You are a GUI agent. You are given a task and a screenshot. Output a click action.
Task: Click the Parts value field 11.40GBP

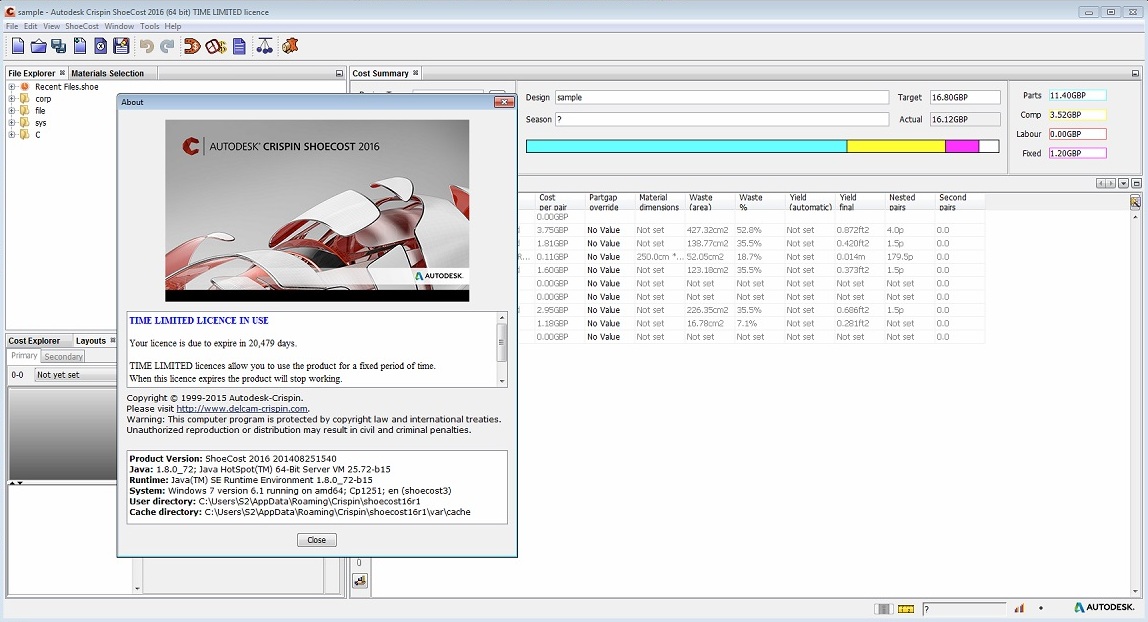point(1077,95)
